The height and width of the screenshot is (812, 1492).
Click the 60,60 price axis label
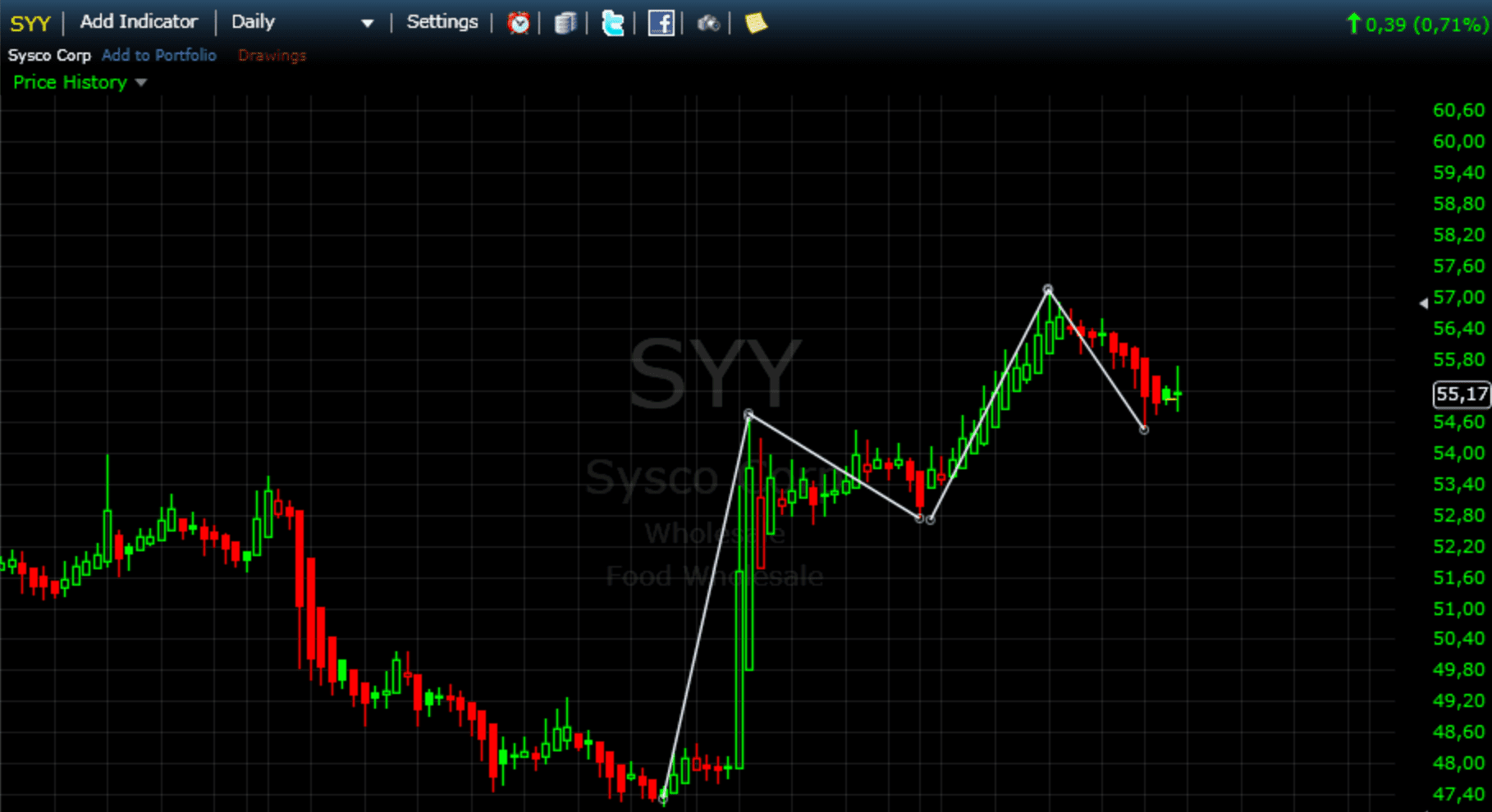click(x=1458, y=110)
